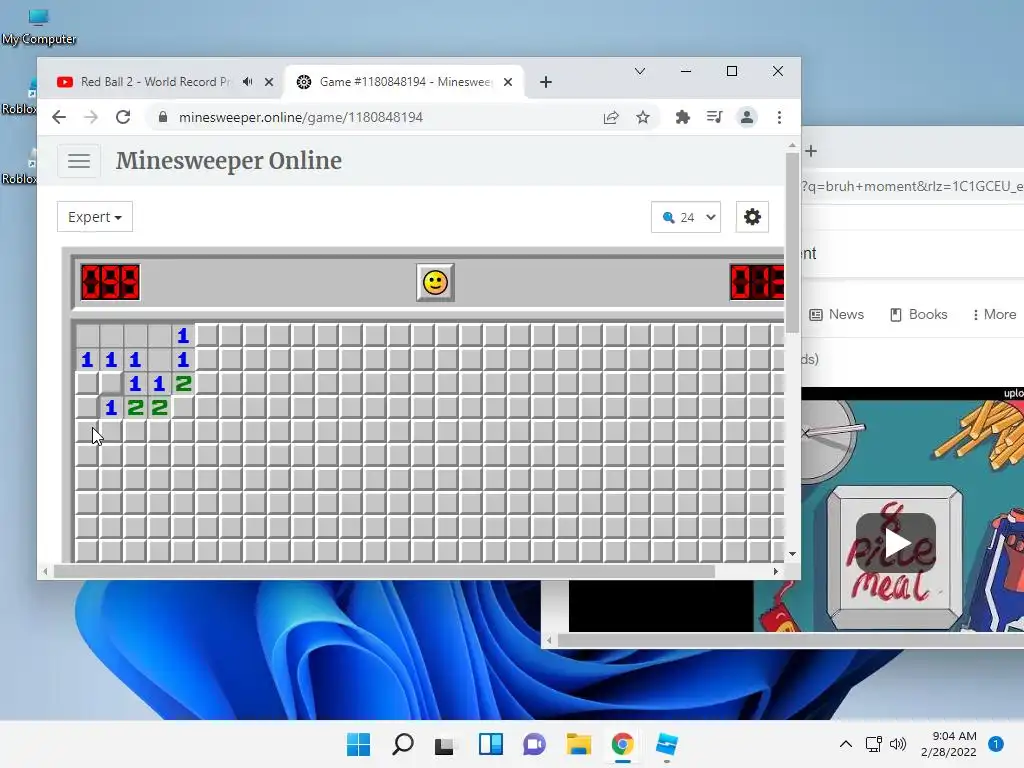Image resolution: width=1024 pixels, height=768 pixels.
Task: Switch to the Red Ball 2 YouTube tab
Action: [155, 82]
